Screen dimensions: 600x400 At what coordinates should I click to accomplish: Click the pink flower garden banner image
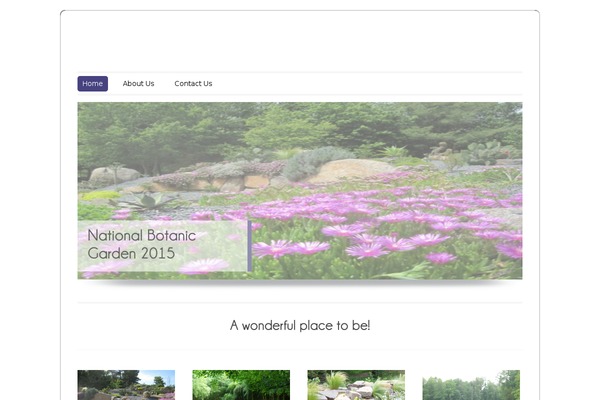(300, 190)
